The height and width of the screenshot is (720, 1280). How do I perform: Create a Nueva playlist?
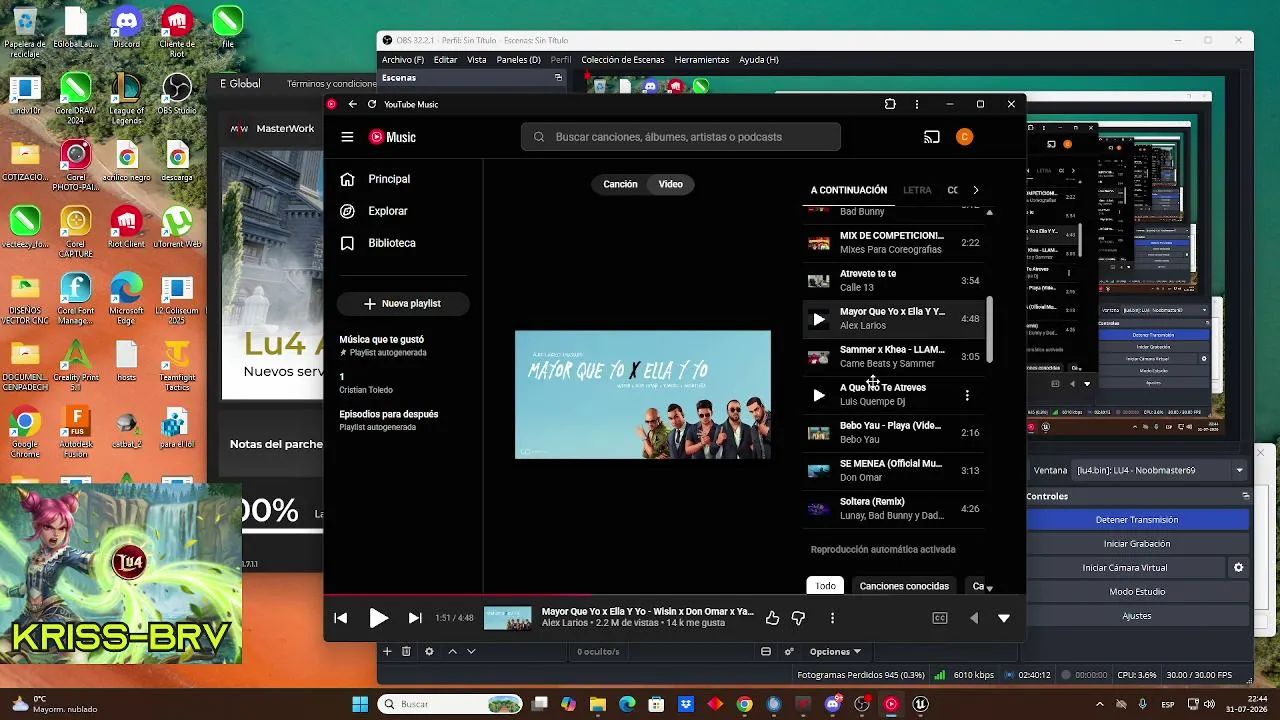click(403, 303)
